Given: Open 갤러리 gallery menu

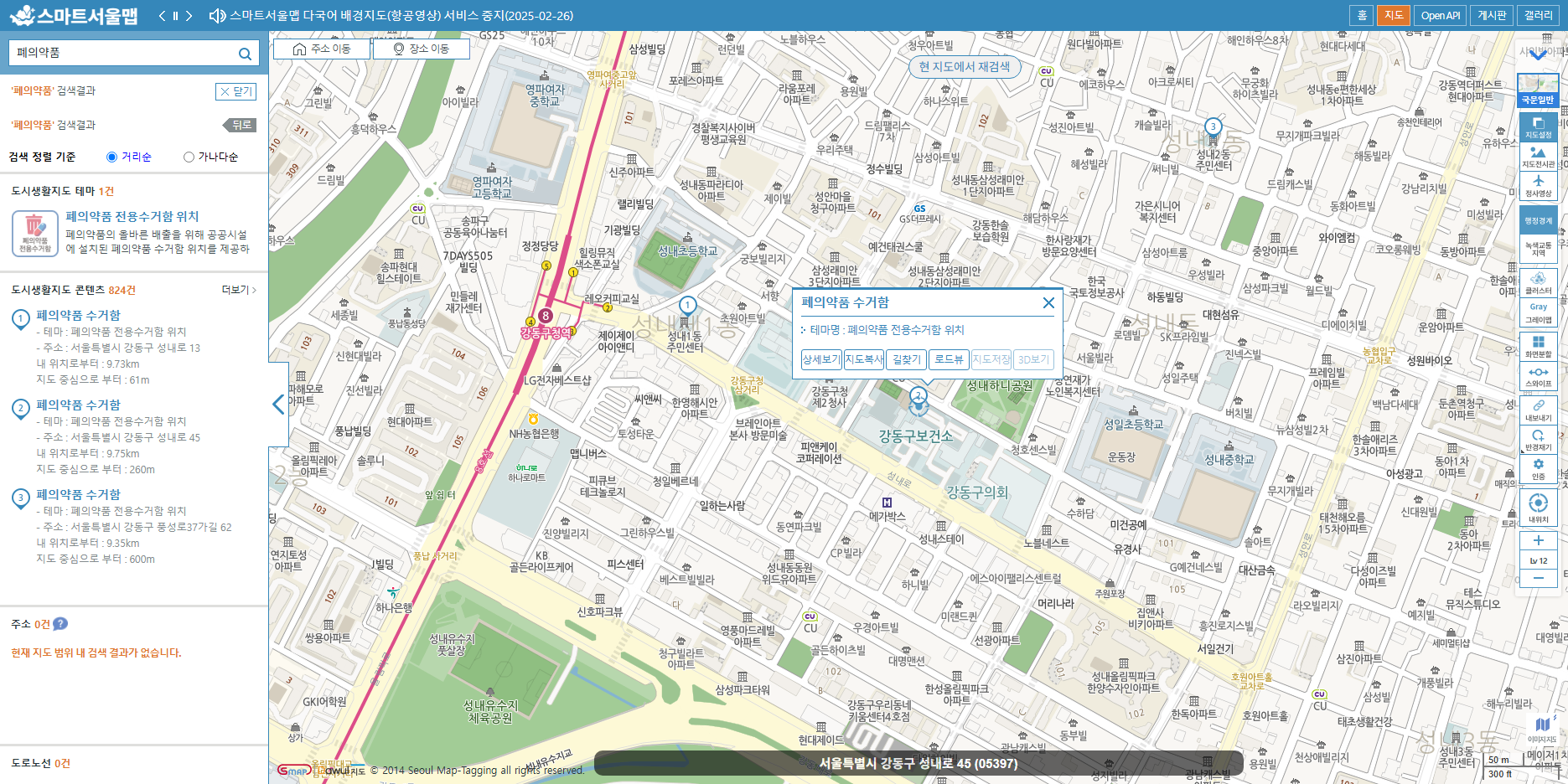Looking at the screenshot, I should tap(1538, 16).
